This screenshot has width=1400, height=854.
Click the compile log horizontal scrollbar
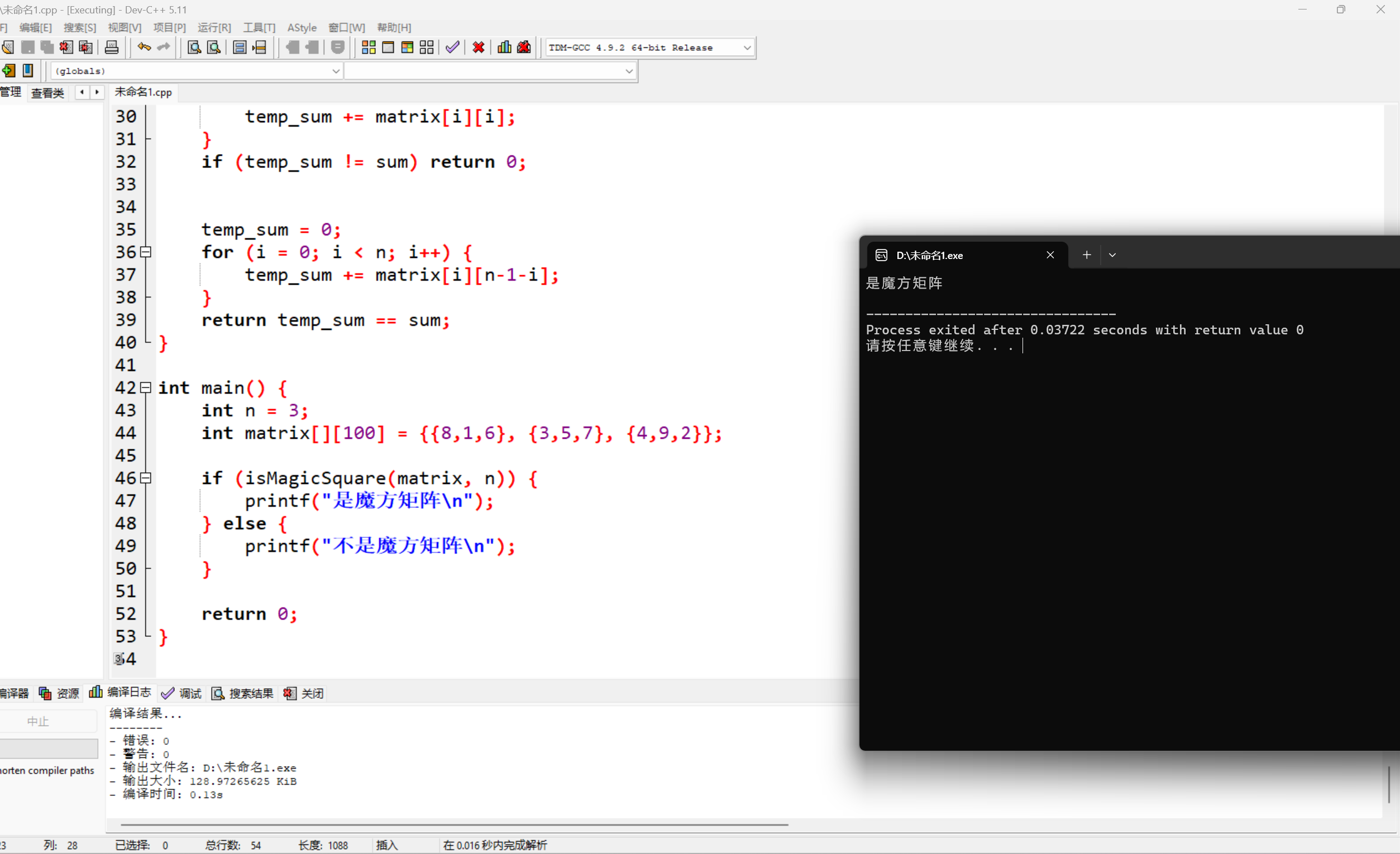pos(453,824)
